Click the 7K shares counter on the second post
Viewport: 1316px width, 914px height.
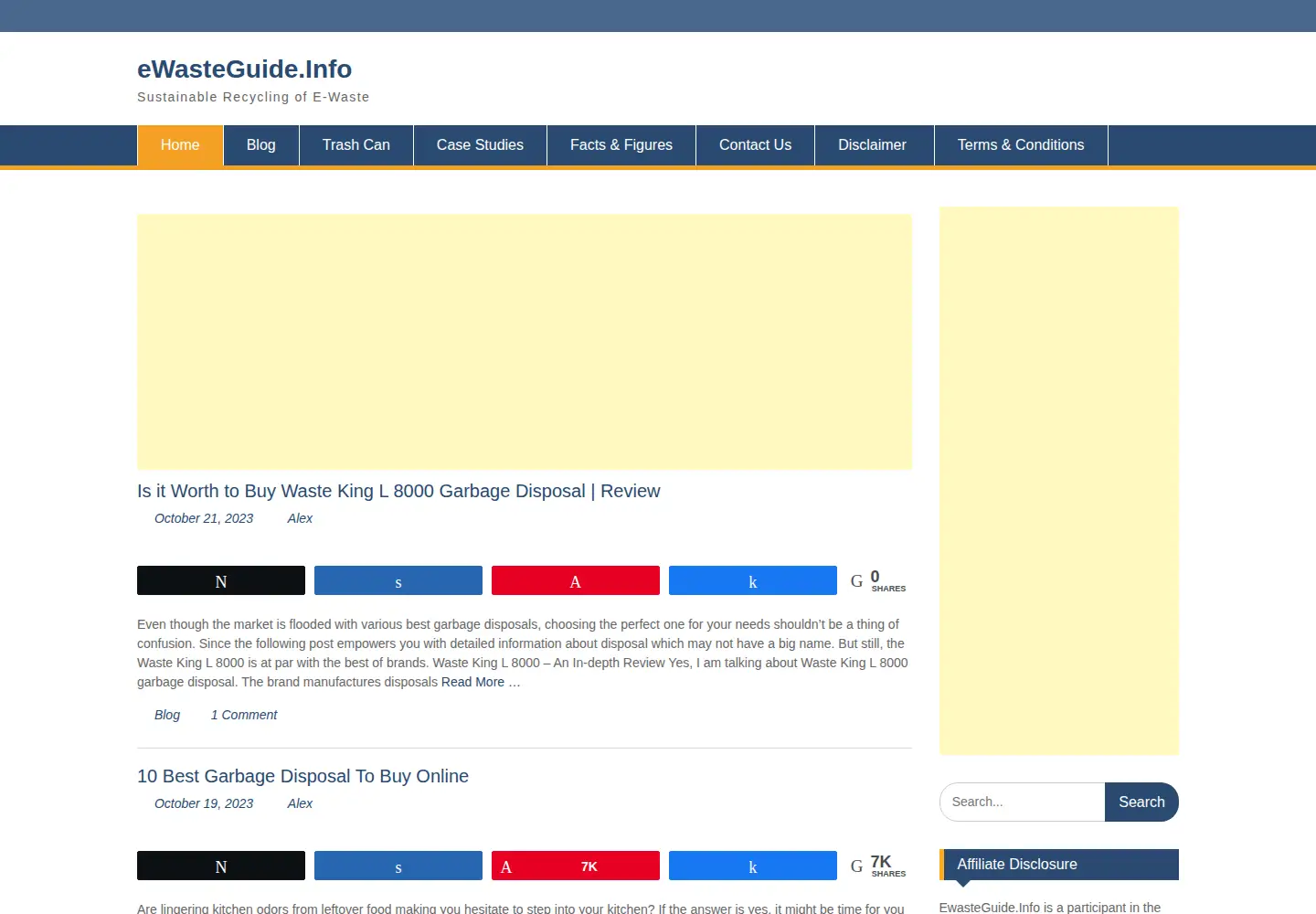(878, 866)
